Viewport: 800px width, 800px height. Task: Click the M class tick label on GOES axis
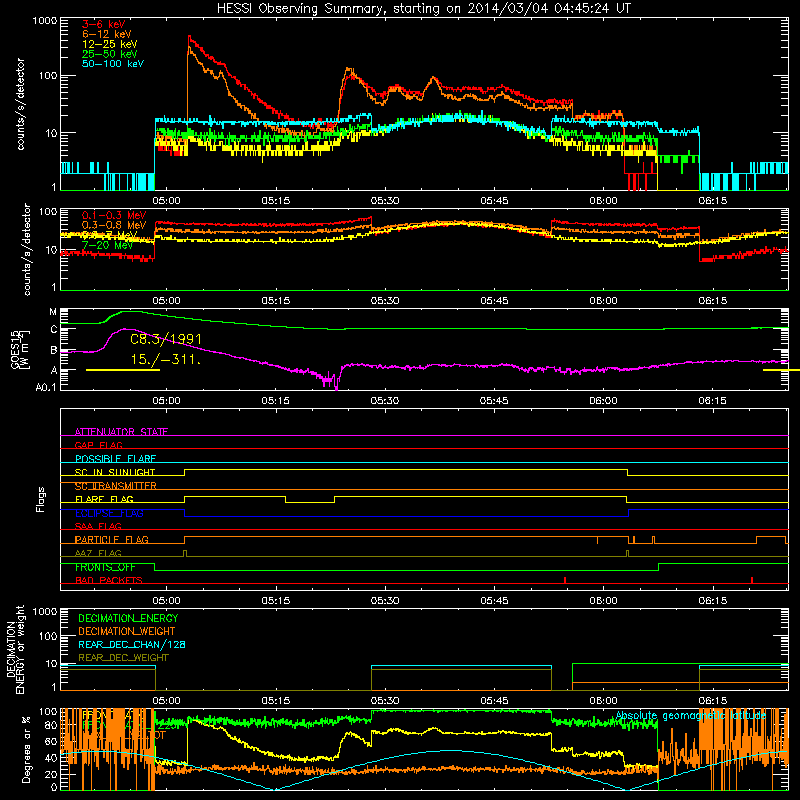pos(53,312)
